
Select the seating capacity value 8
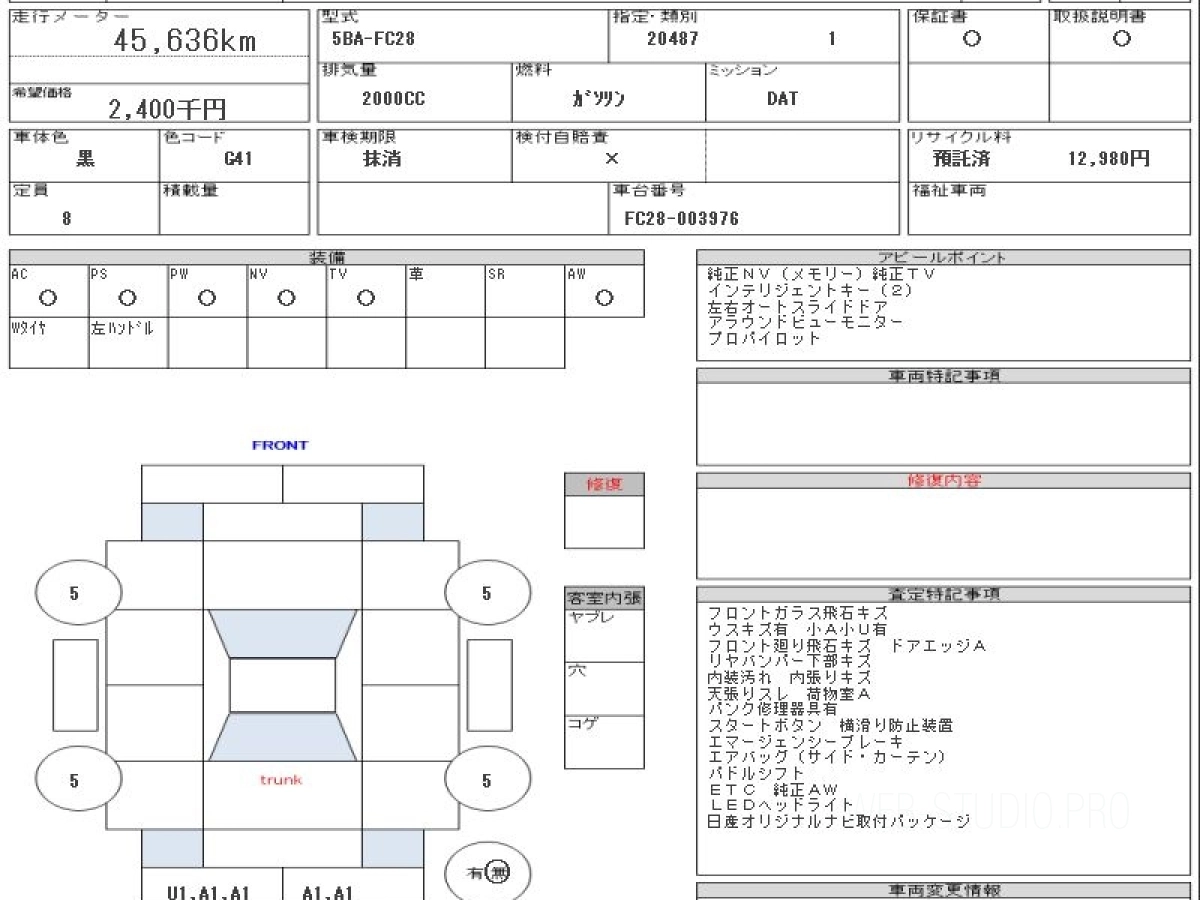point(67,217)
